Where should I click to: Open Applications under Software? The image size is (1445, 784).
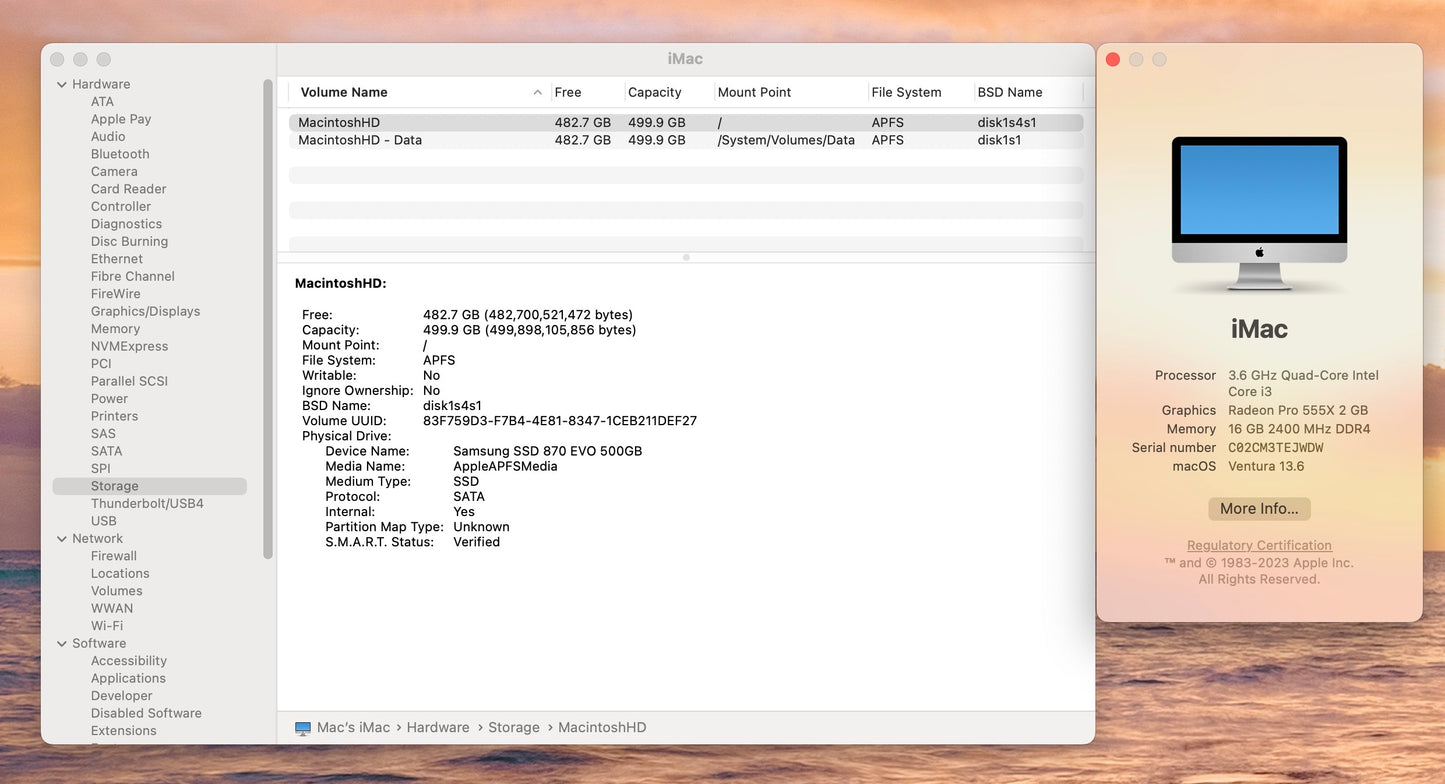(128, 678)
